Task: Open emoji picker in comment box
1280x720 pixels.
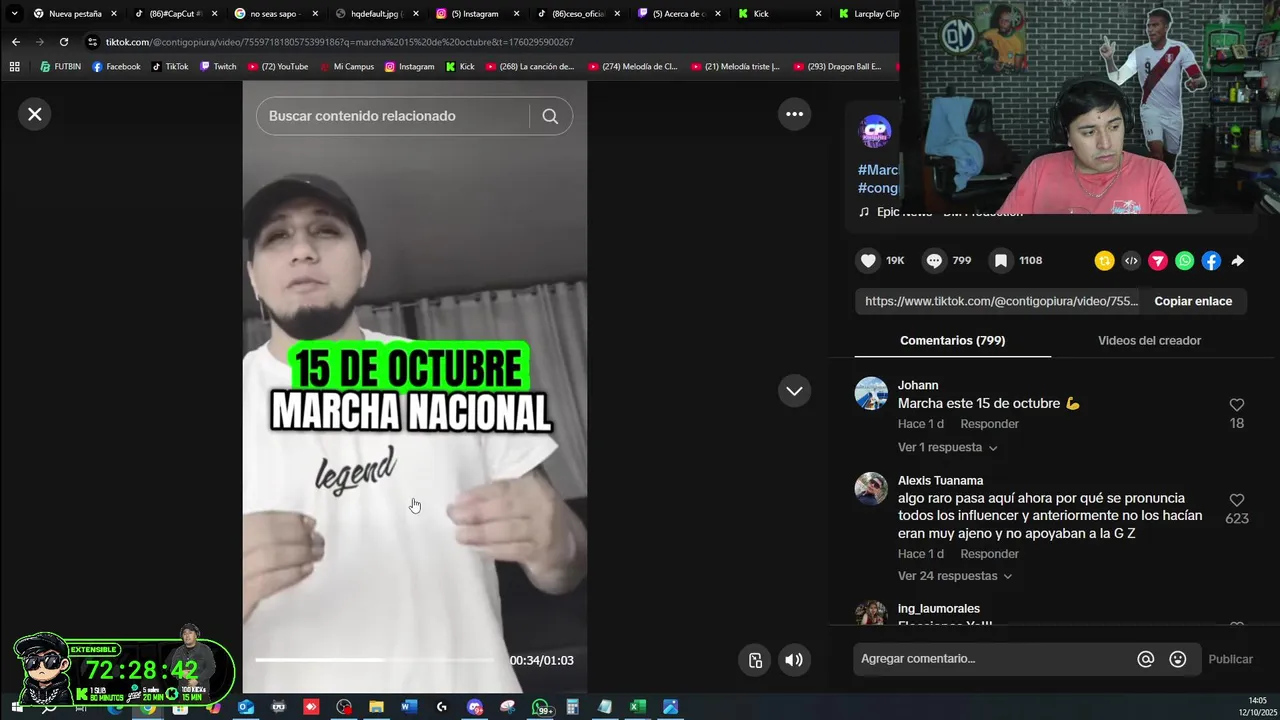Action: click(x=1178, y=659)
